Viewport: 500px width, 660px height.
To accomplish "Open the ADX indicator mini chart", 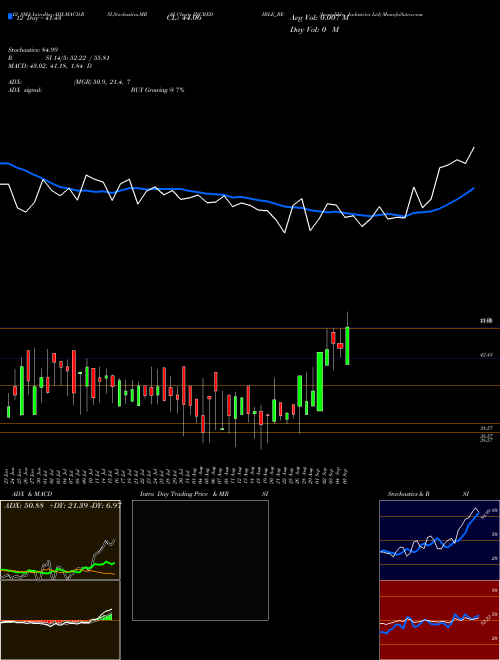I will pyautogui.click(x=60, y=540).
